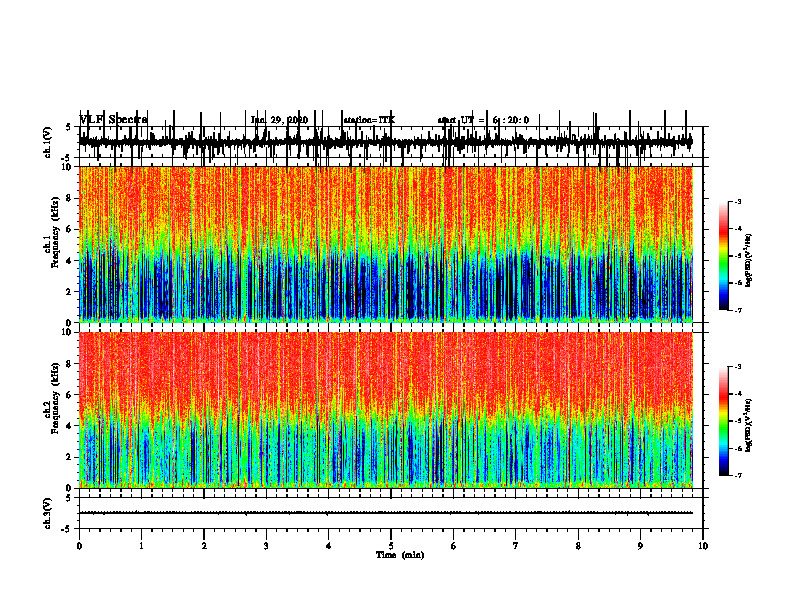Click the "ch.1(V)" waveform axis label
The width and height of the screenshot is (792, 612).
(x=48, y=142)
